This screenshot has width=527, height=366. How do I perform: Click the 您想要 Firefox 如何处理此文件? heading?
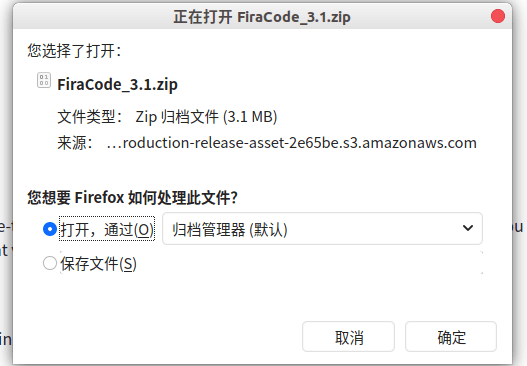pyautogui.click(x=132, y=197)
